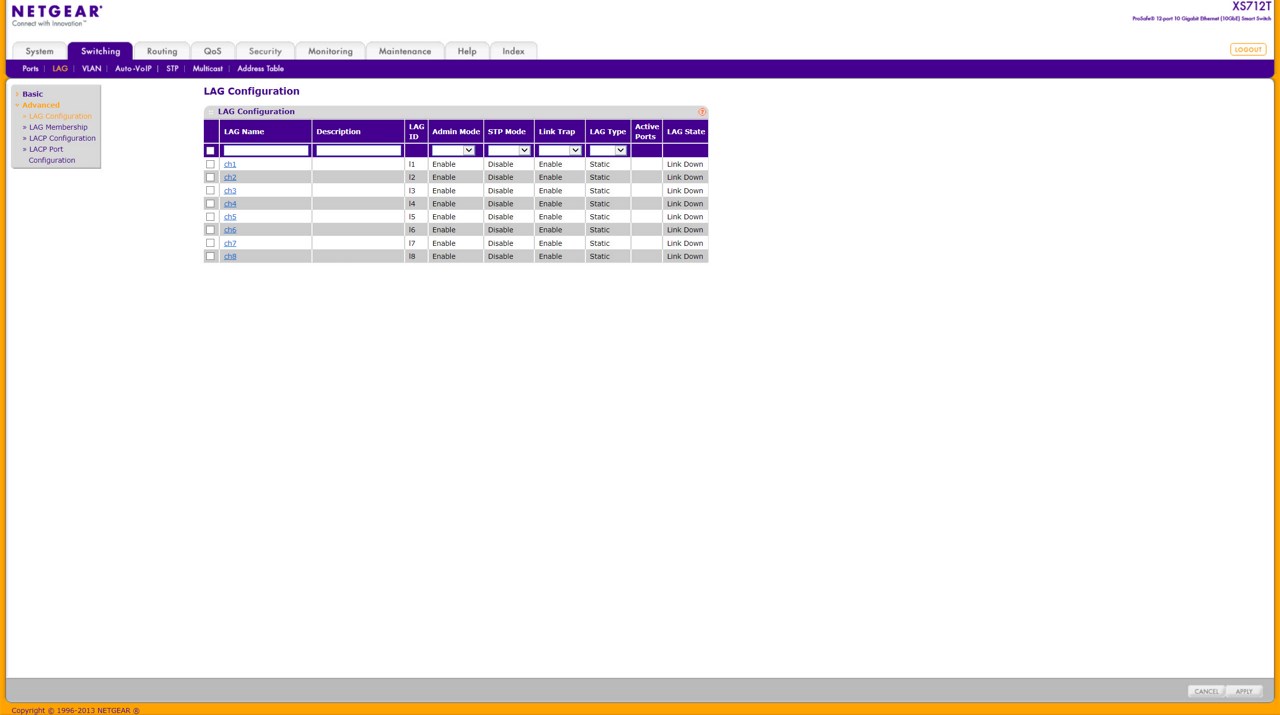Collapse the Advanced section in sidebar
1280x715 pixels.
coord(40,105)
